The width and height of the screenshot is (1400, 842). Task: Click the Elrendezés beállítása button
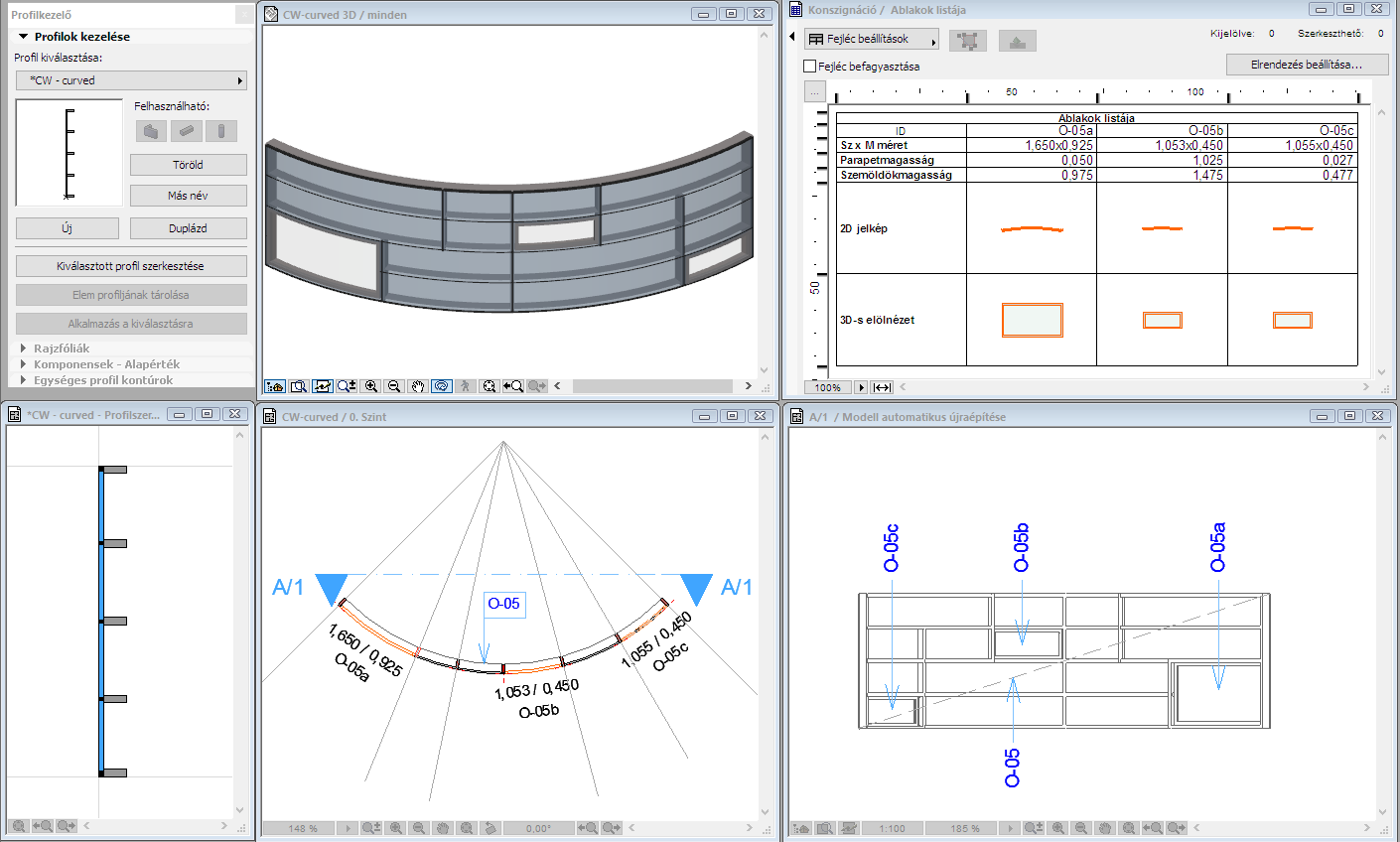point(1309,65)
